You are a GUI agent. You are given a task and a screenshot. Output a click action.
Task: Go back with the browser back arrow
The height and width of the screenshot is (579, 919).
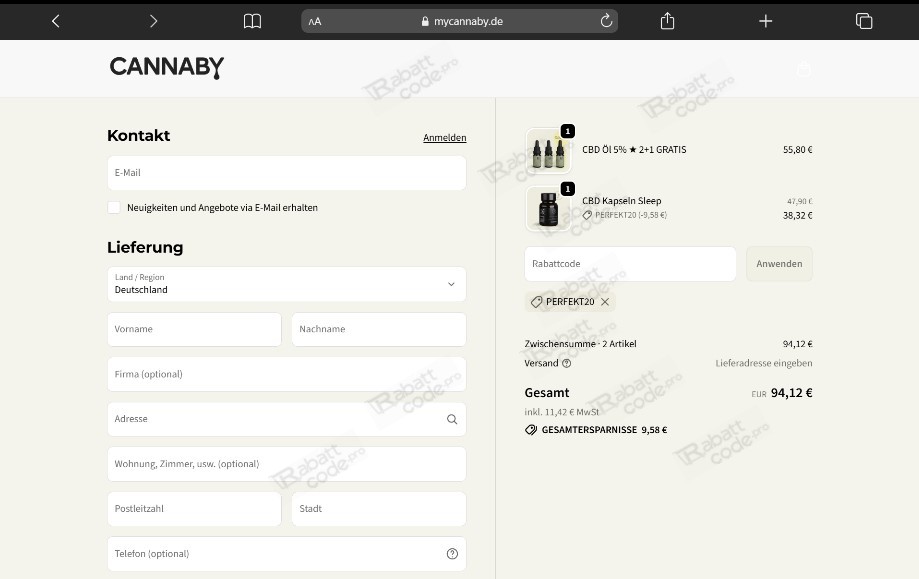(x=56, y=21)
